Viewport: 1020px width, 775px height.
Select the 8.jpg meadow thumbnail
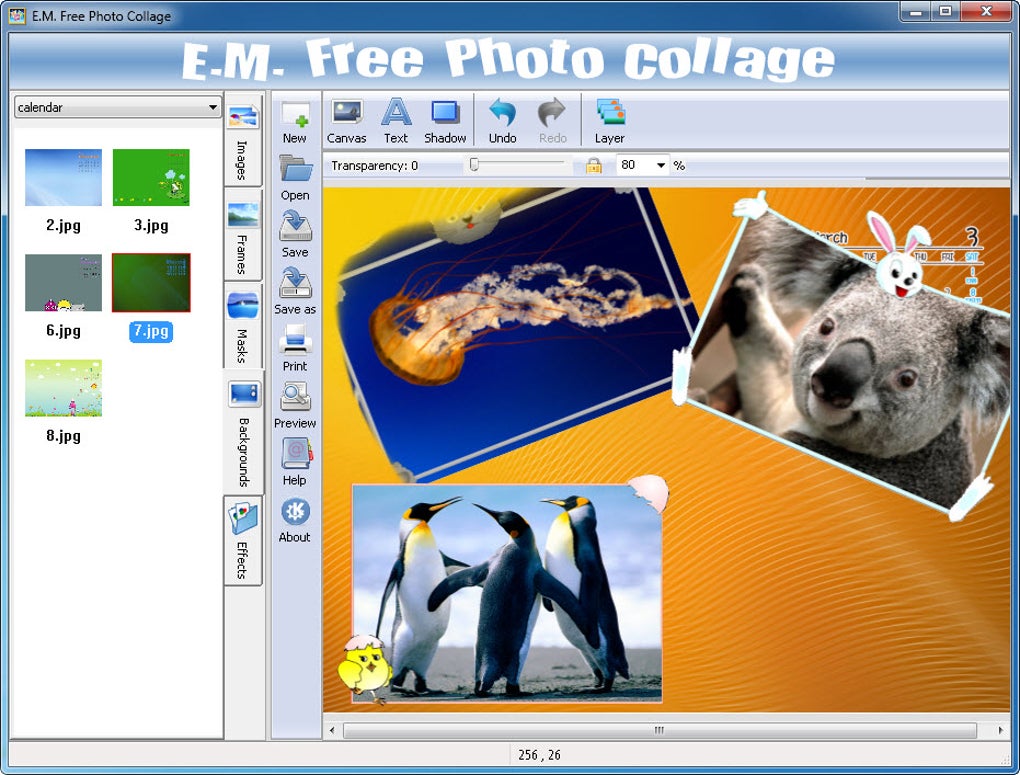click(x=63, y=388)
